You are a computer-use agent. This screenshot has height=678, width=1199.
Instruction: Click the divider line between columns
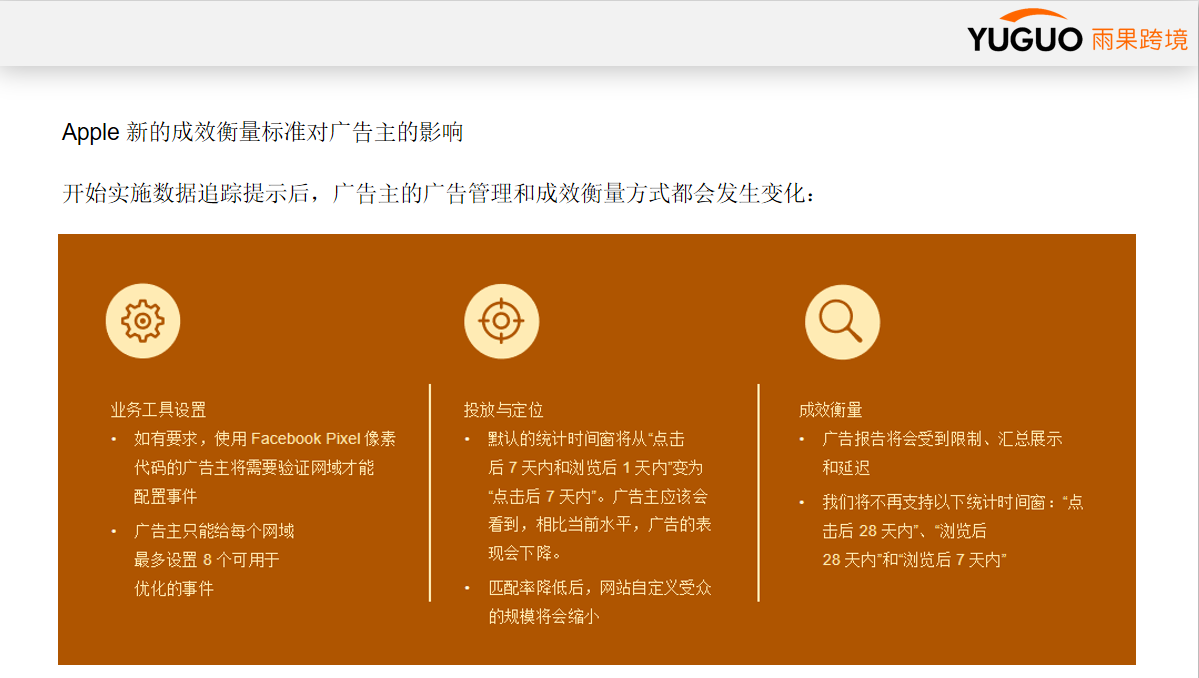coord(430,490)
